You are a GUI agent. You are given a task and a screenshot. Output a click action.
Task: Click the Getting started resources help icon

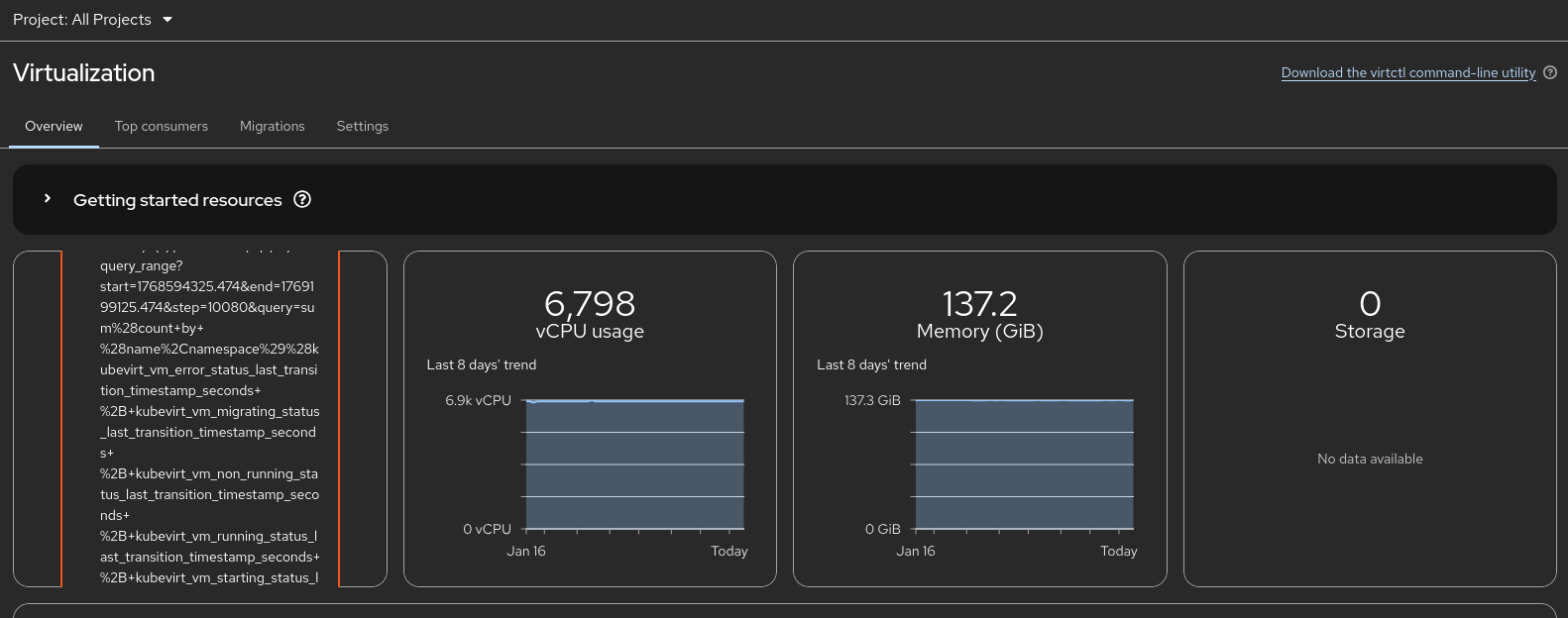[302, 199]
